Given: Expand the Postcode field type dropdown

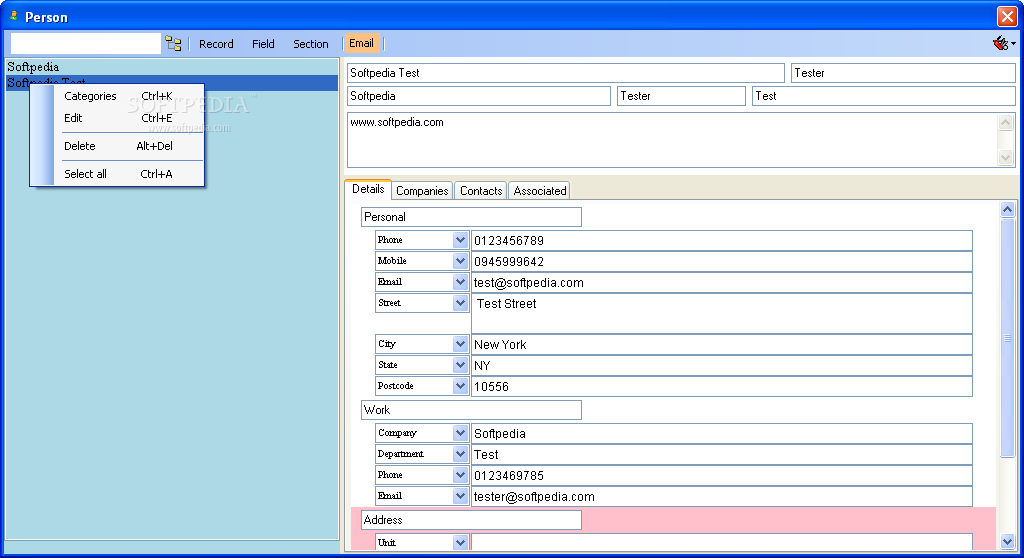Looking at the screenshot, I should pyautogui.click(x=460, y=386).
